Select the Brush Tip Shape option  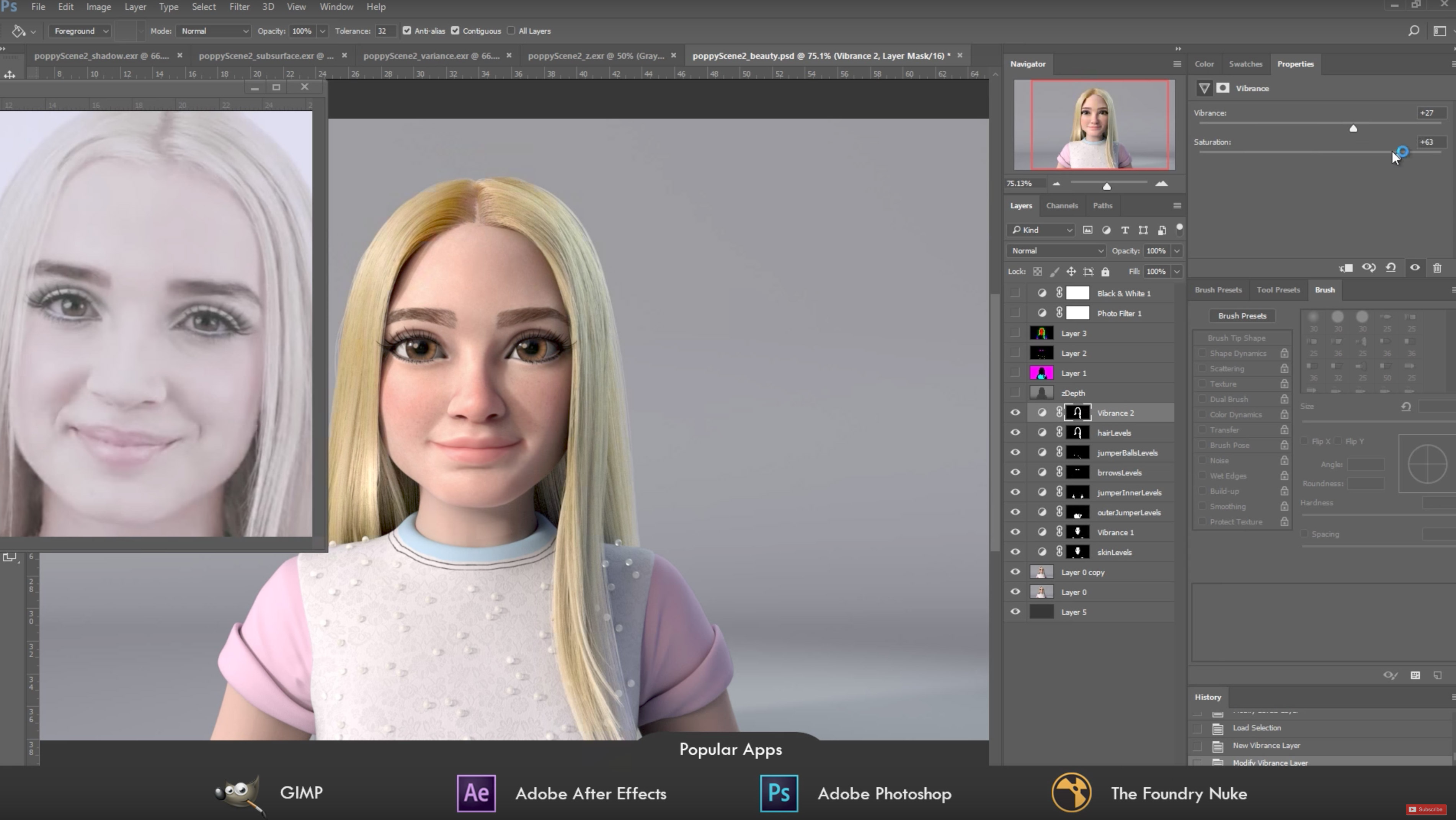pyautogui.click(x=1236, y=338)
